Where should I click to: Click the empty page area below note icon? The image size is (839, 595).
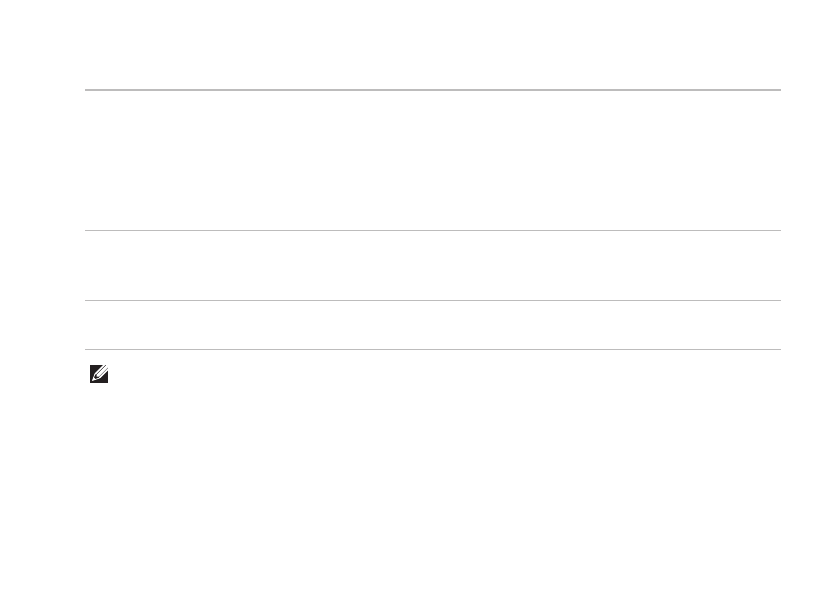(420, 480)
